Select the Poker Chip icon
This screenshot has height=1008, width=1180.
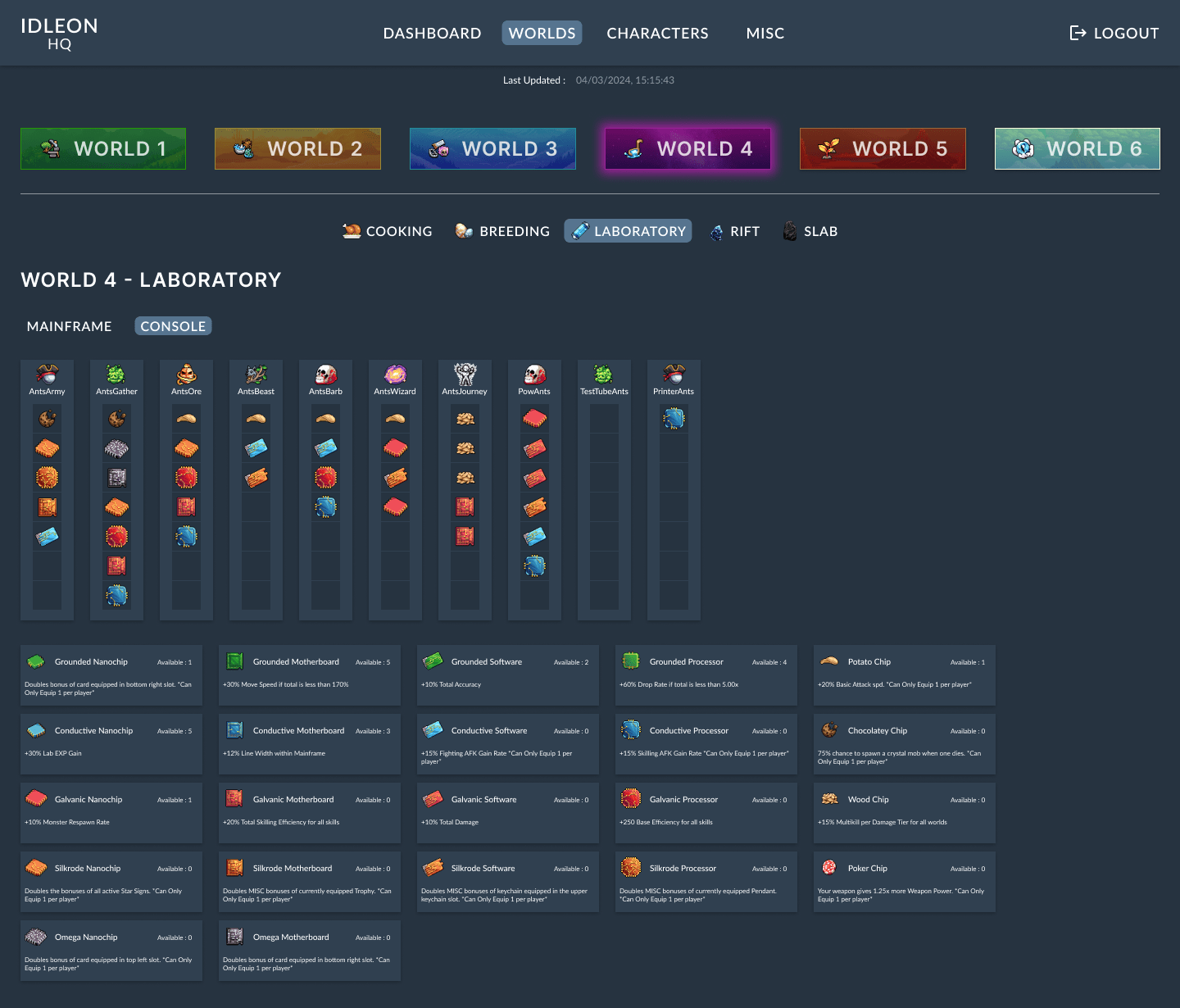coord(829,868)
